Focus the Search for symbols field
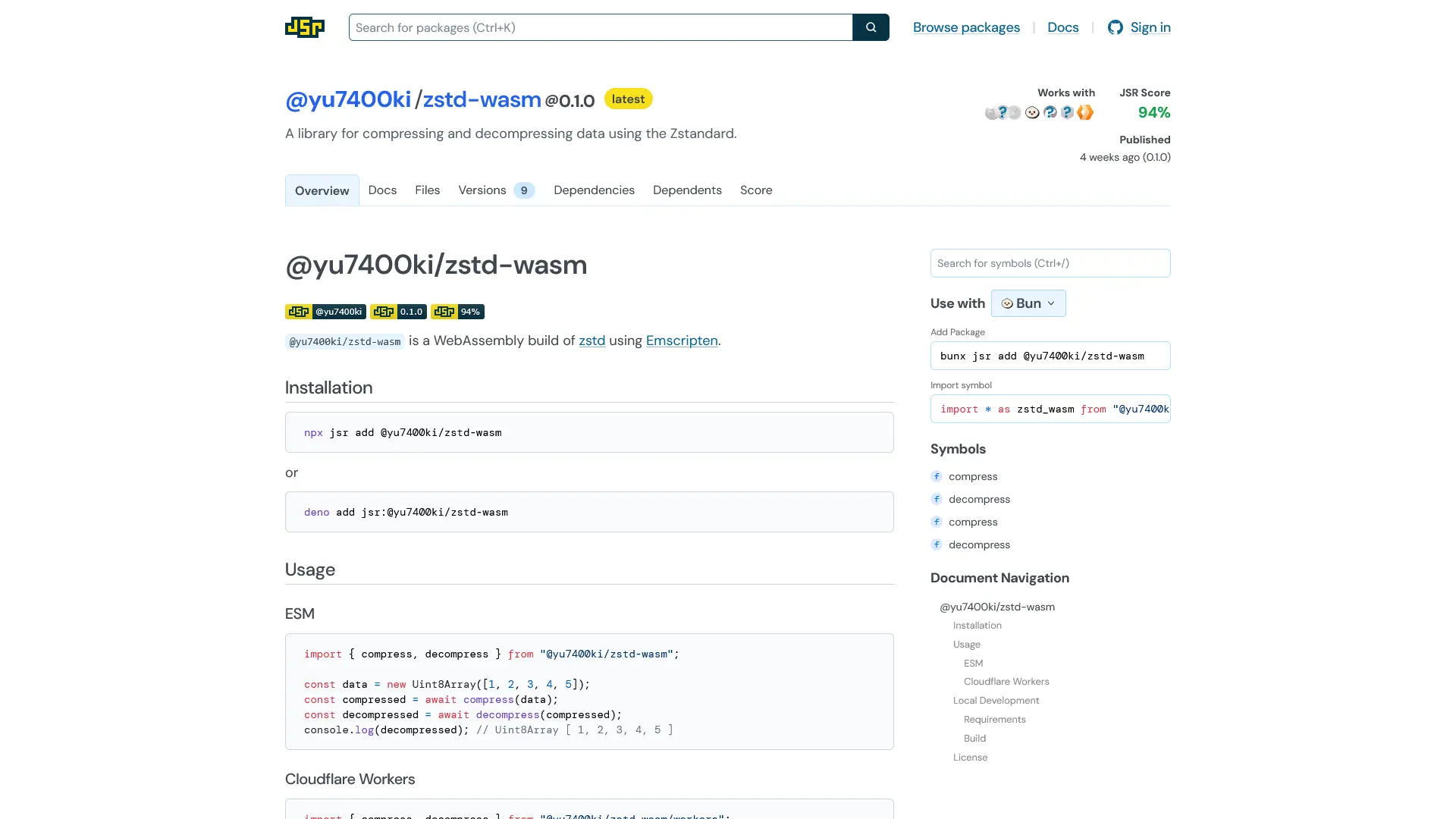 pos(1050,263)
